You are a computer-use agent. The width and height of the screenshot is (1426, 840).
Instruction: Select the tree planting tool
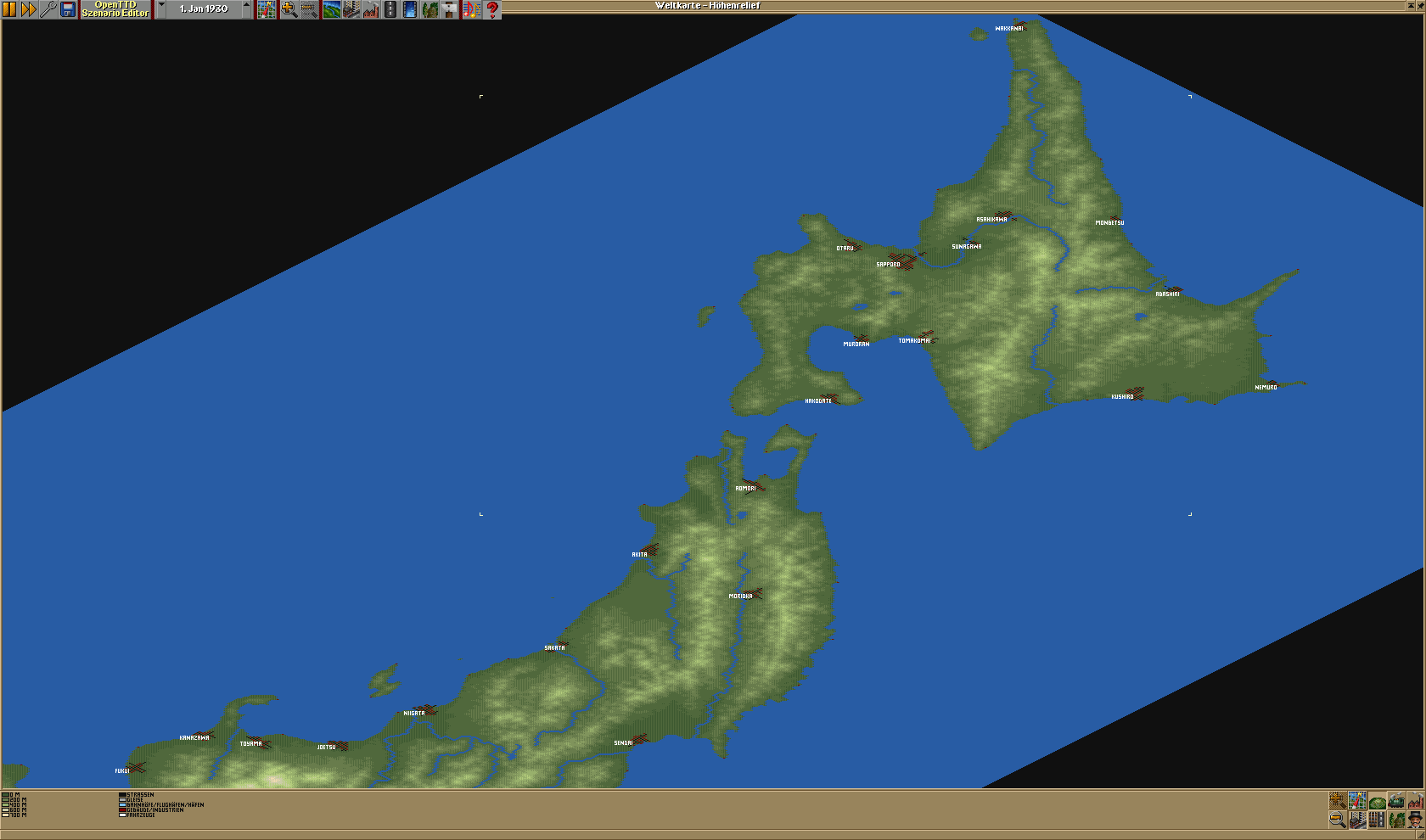coord(430,9)
